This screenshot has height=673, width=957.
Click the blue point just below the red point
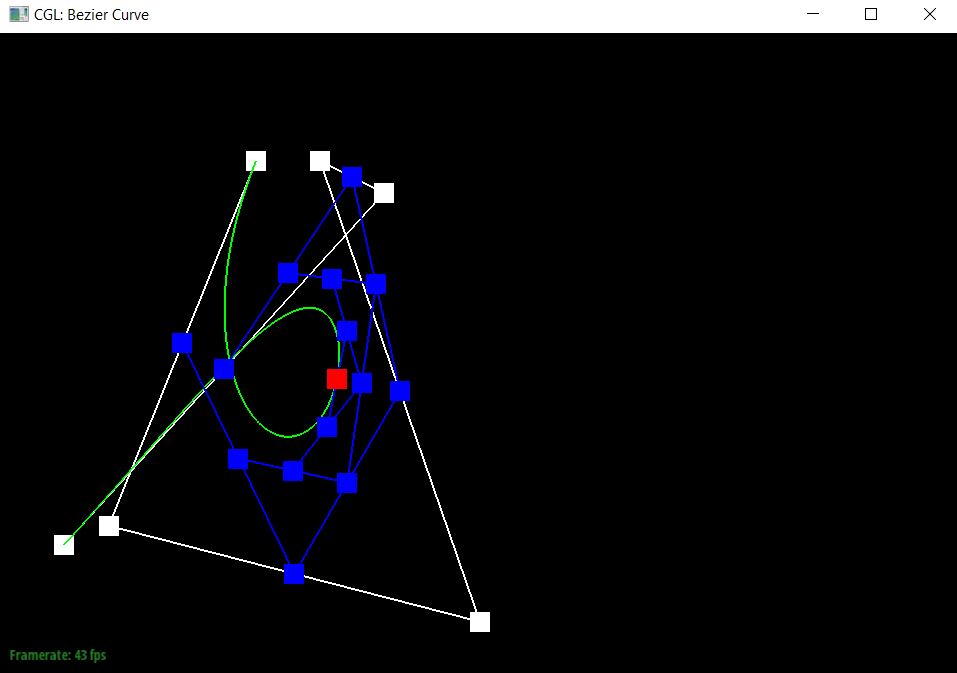tap(327, 427)
